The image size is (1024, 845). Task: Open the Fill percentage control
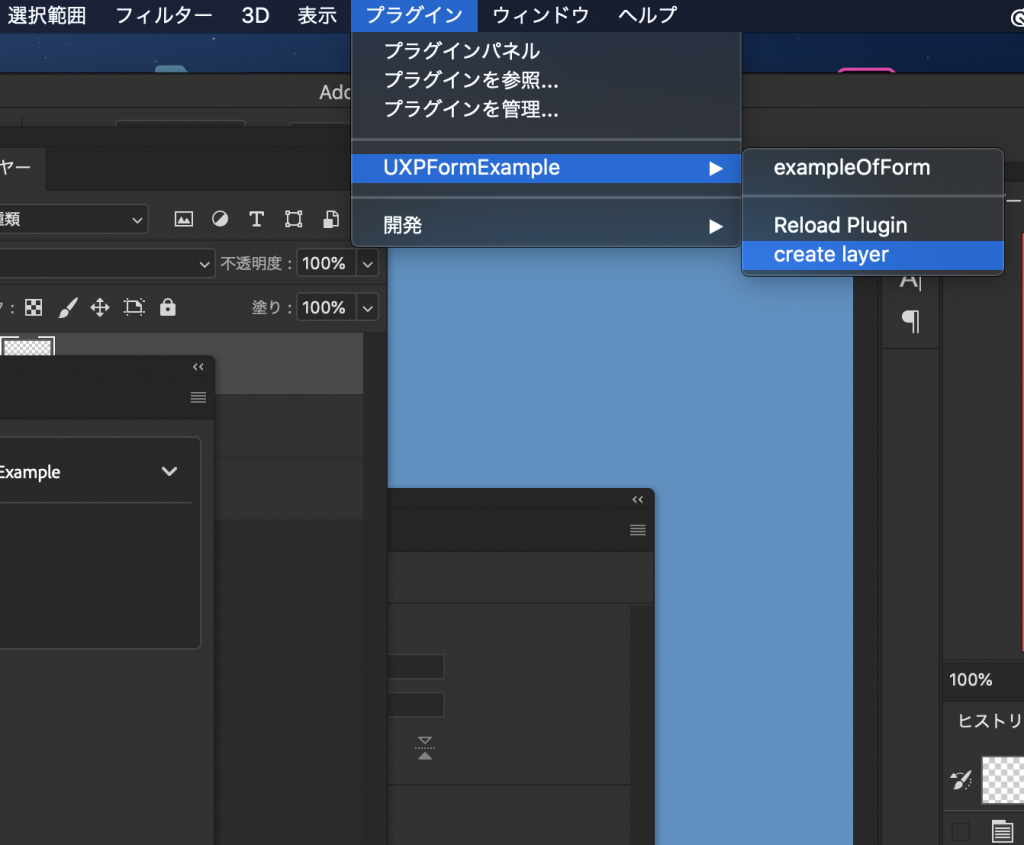click(366, 307)
